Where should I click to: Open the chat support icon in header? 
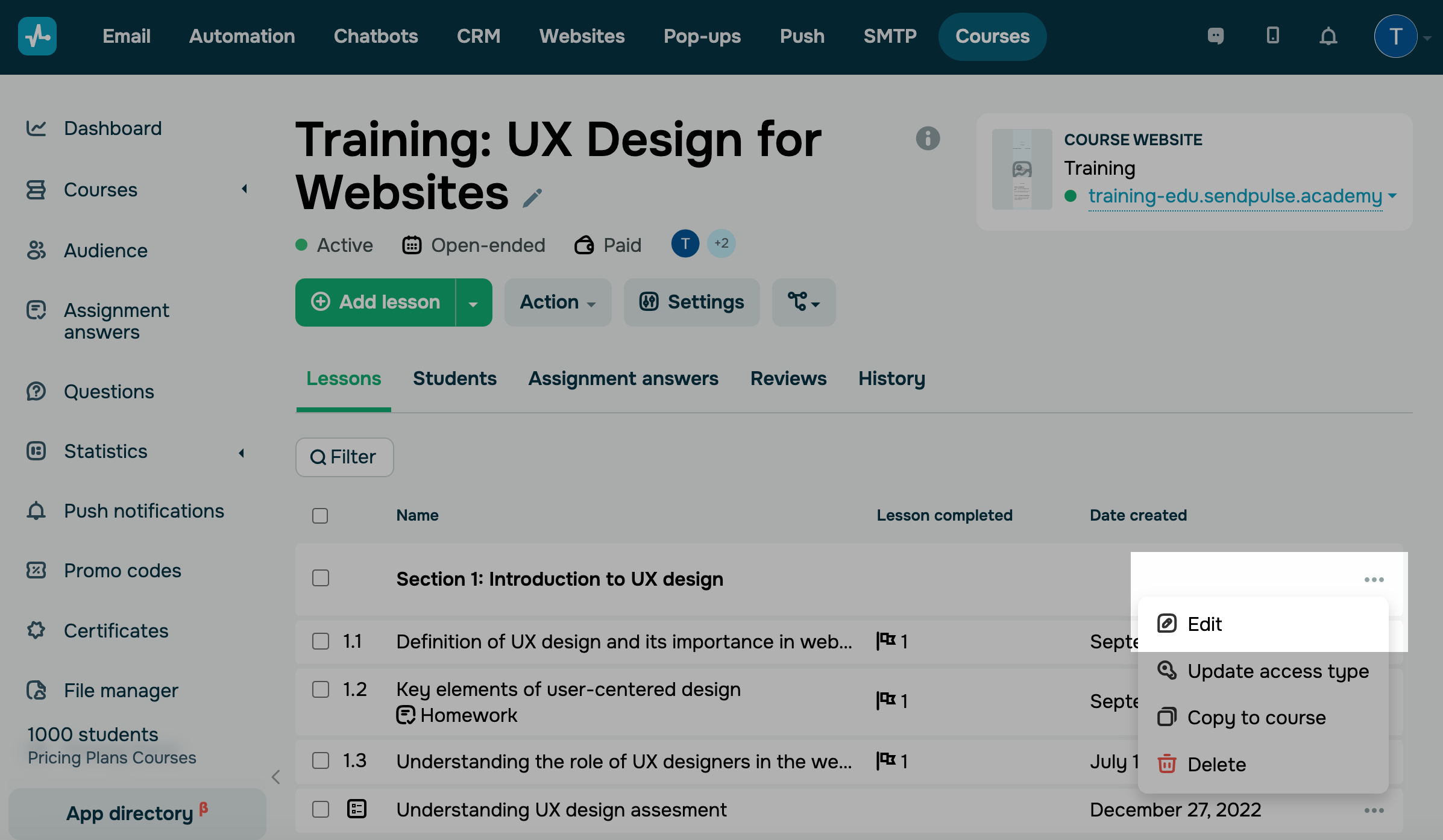1216,36
